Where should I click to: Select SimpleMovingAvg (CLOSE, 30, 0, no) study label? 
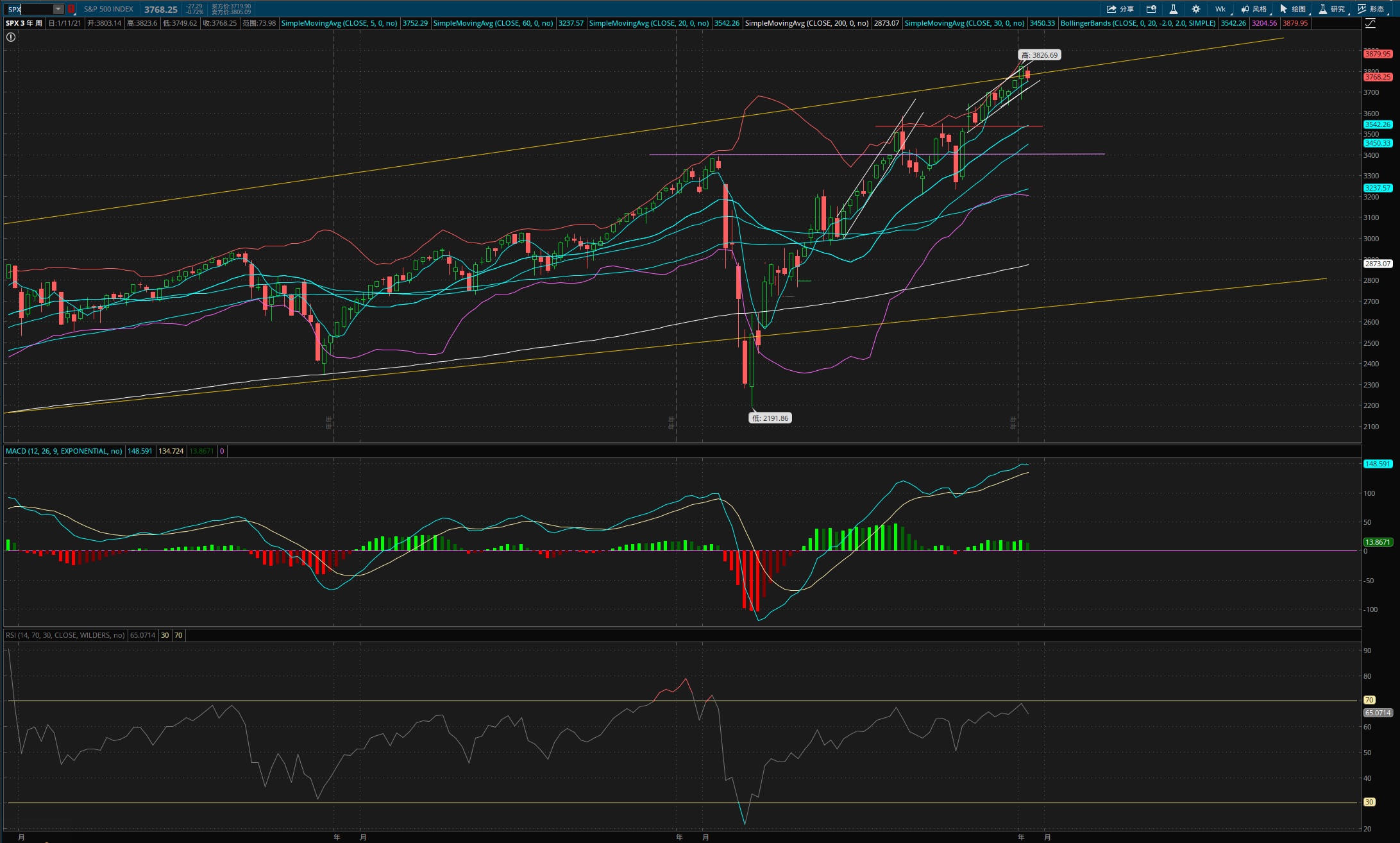(965, 23)
